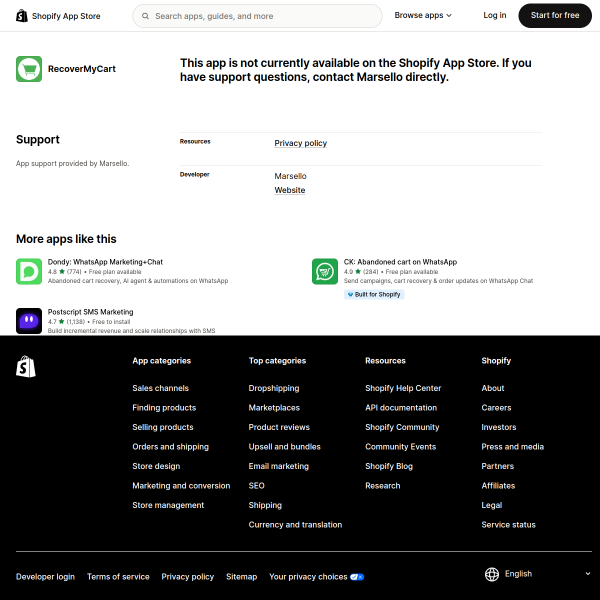
Task: Open Press and media link
Action: coord(512,447)
